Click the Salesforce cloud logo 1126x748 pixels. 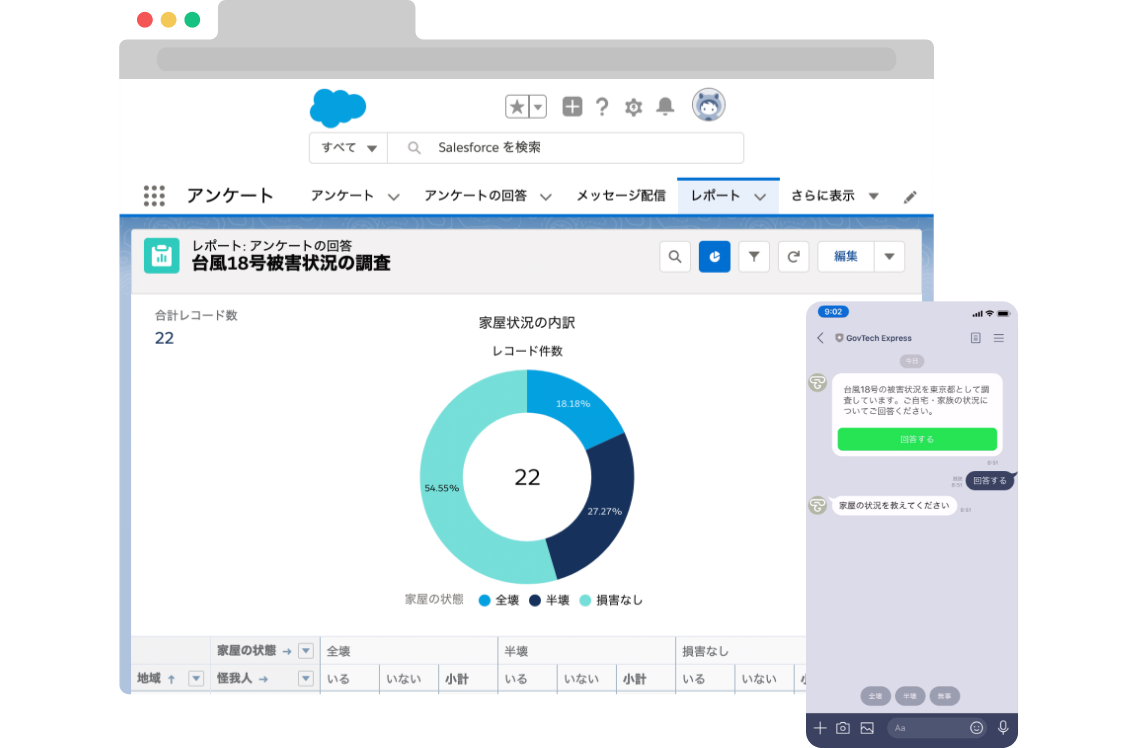(x=337, y=106)
